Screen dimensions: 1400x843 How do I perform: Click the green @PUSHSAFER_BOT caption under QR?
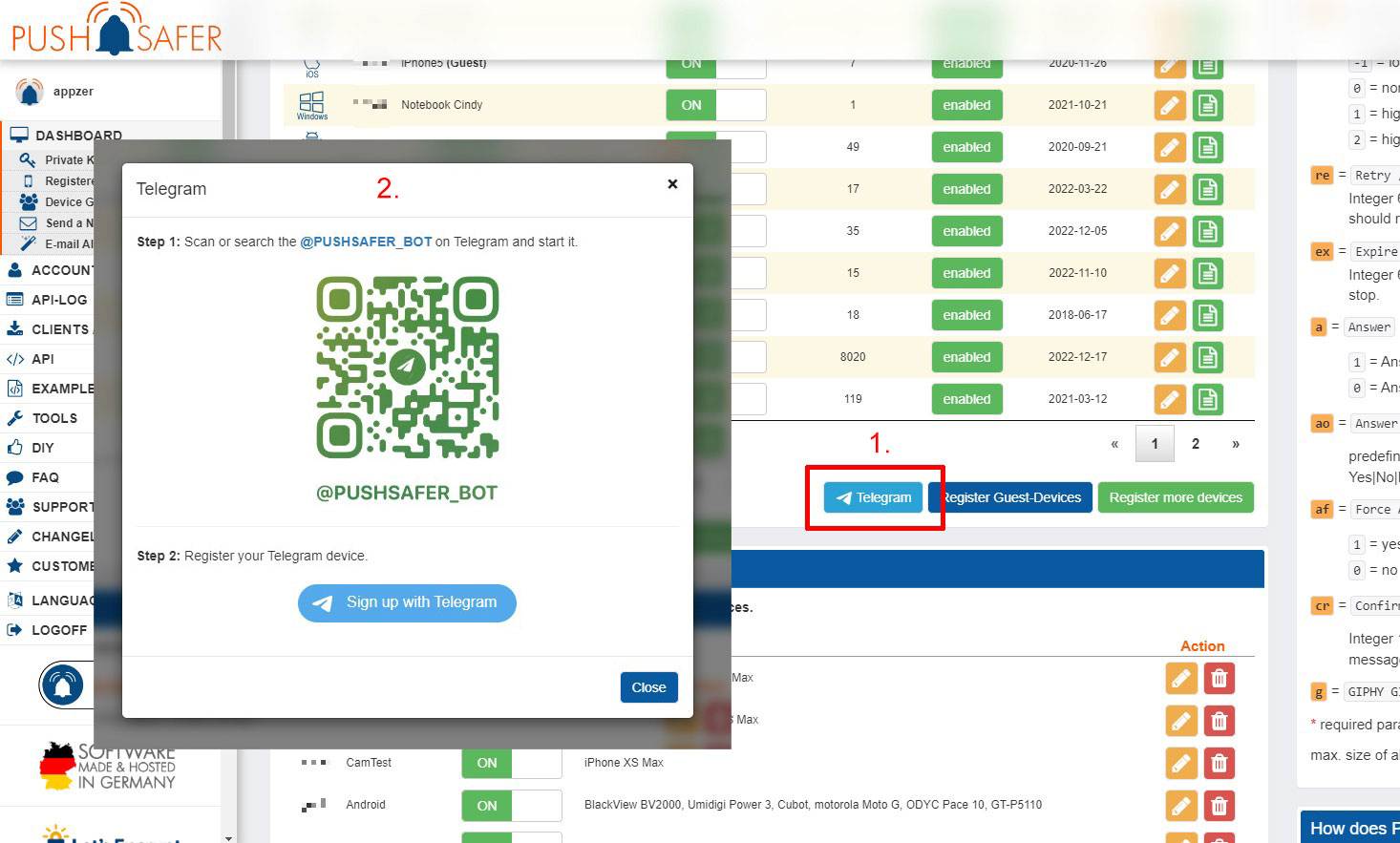pos(407,493)
